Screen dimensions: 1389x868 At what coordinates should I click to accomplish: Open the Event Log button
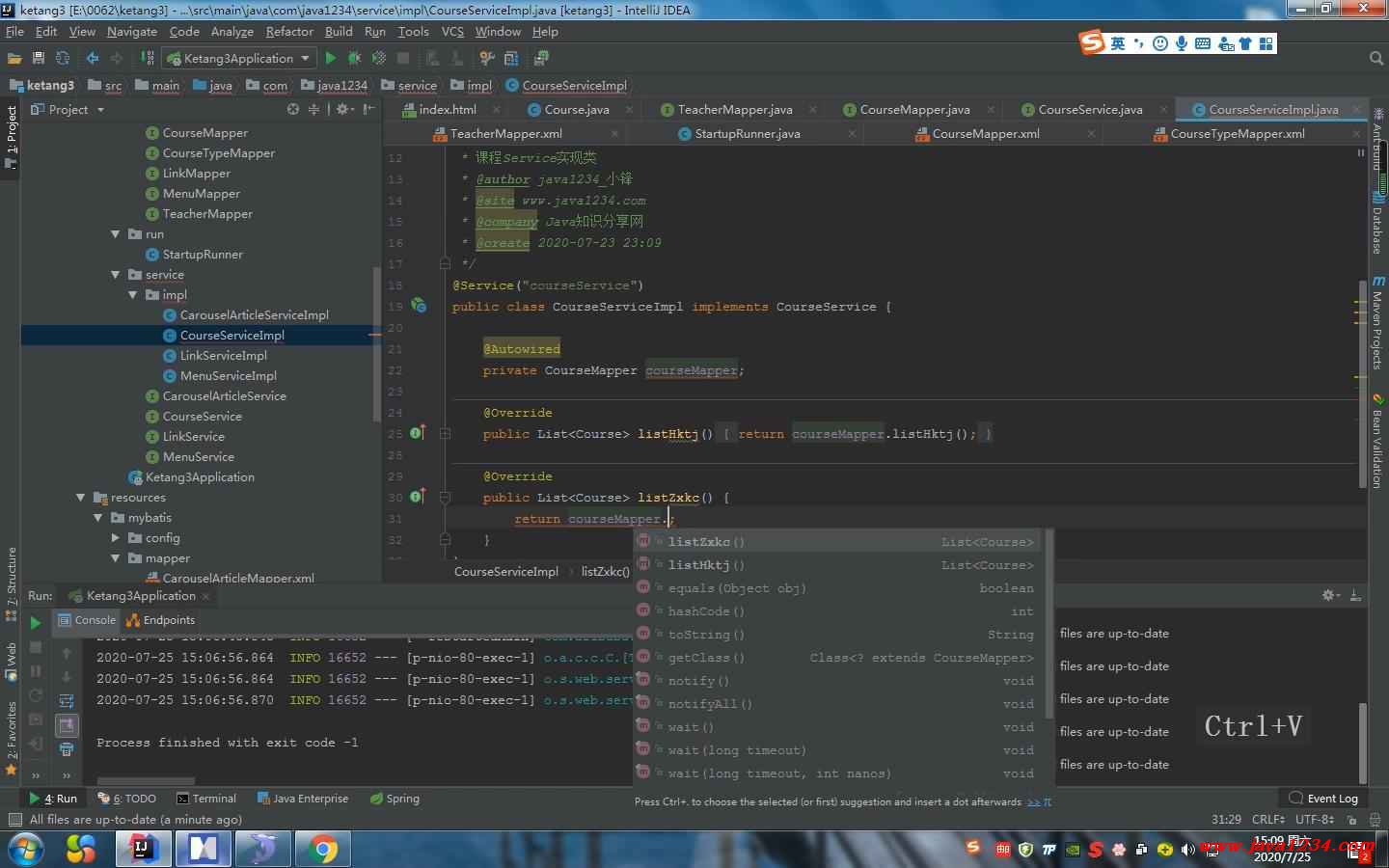click(1323, 799)
